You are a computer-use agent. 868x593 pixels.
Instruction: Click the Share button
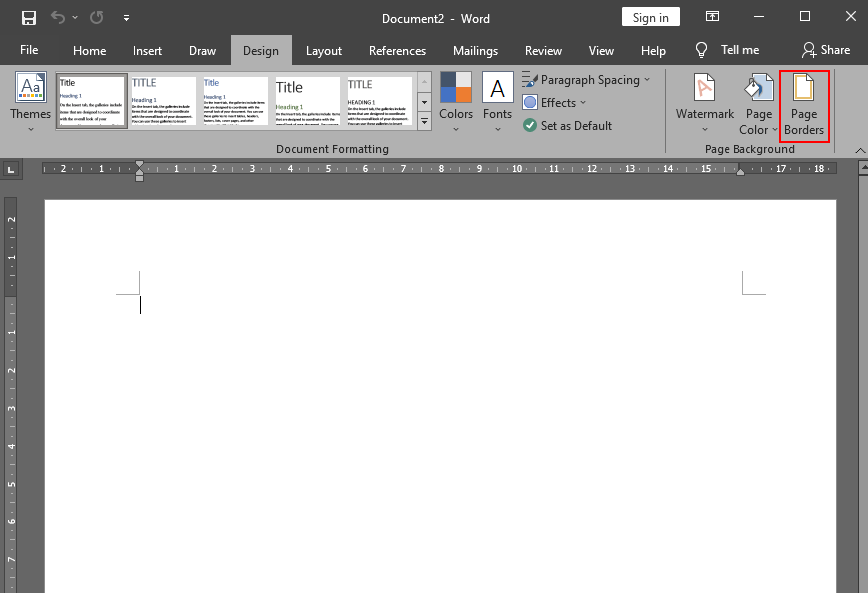(833, 50)
